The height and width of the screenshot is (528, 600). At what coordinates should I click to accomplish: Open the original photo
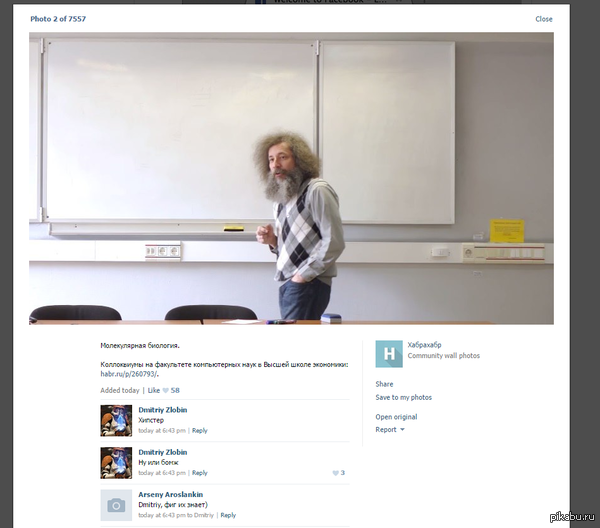(x=396, y=416)
